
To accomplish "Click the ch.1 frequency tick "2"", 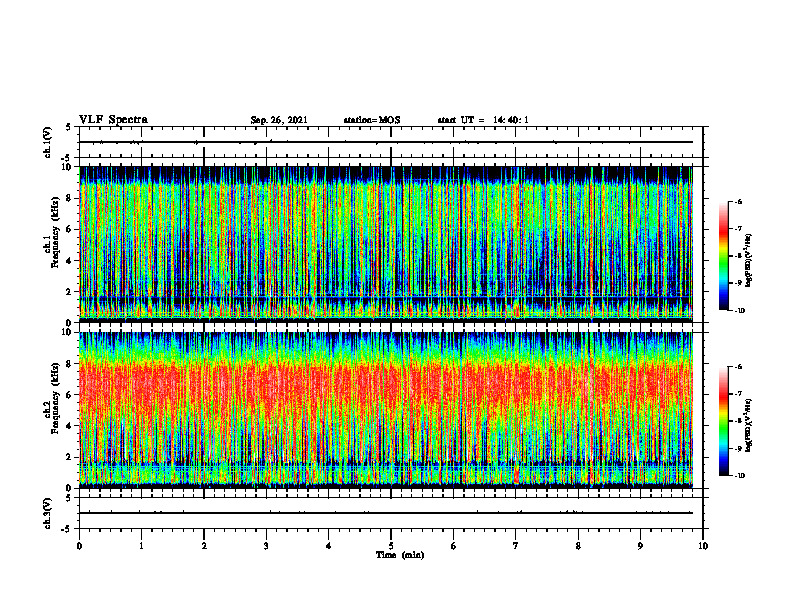I will [x=70, y=291].
